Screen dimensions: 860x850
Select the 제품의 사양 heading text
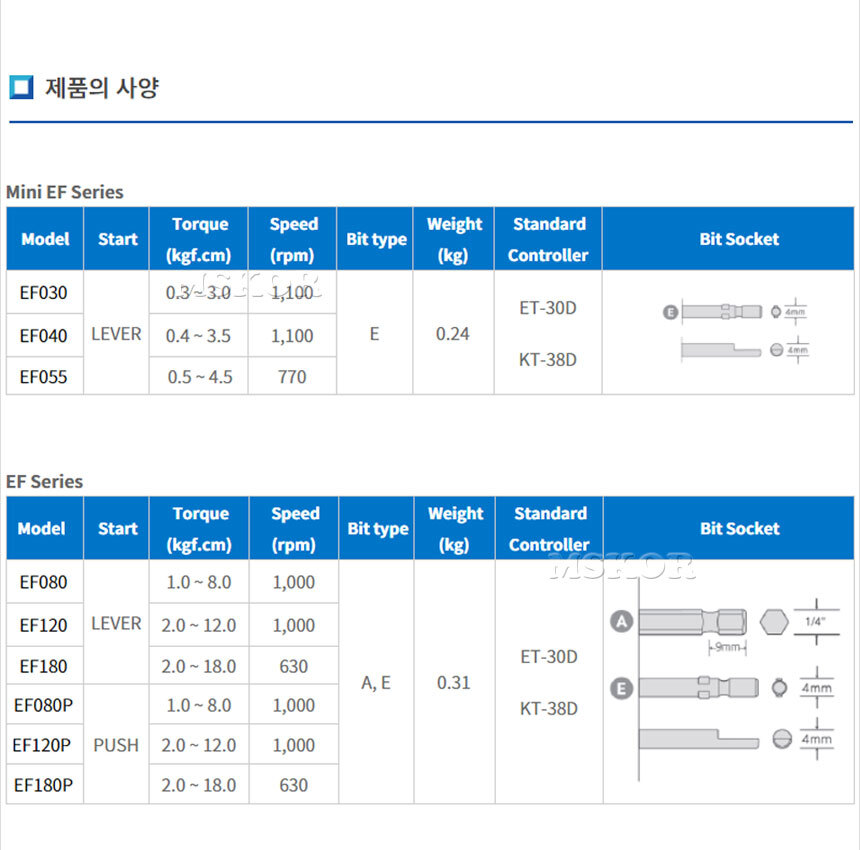tap(102, 87)
